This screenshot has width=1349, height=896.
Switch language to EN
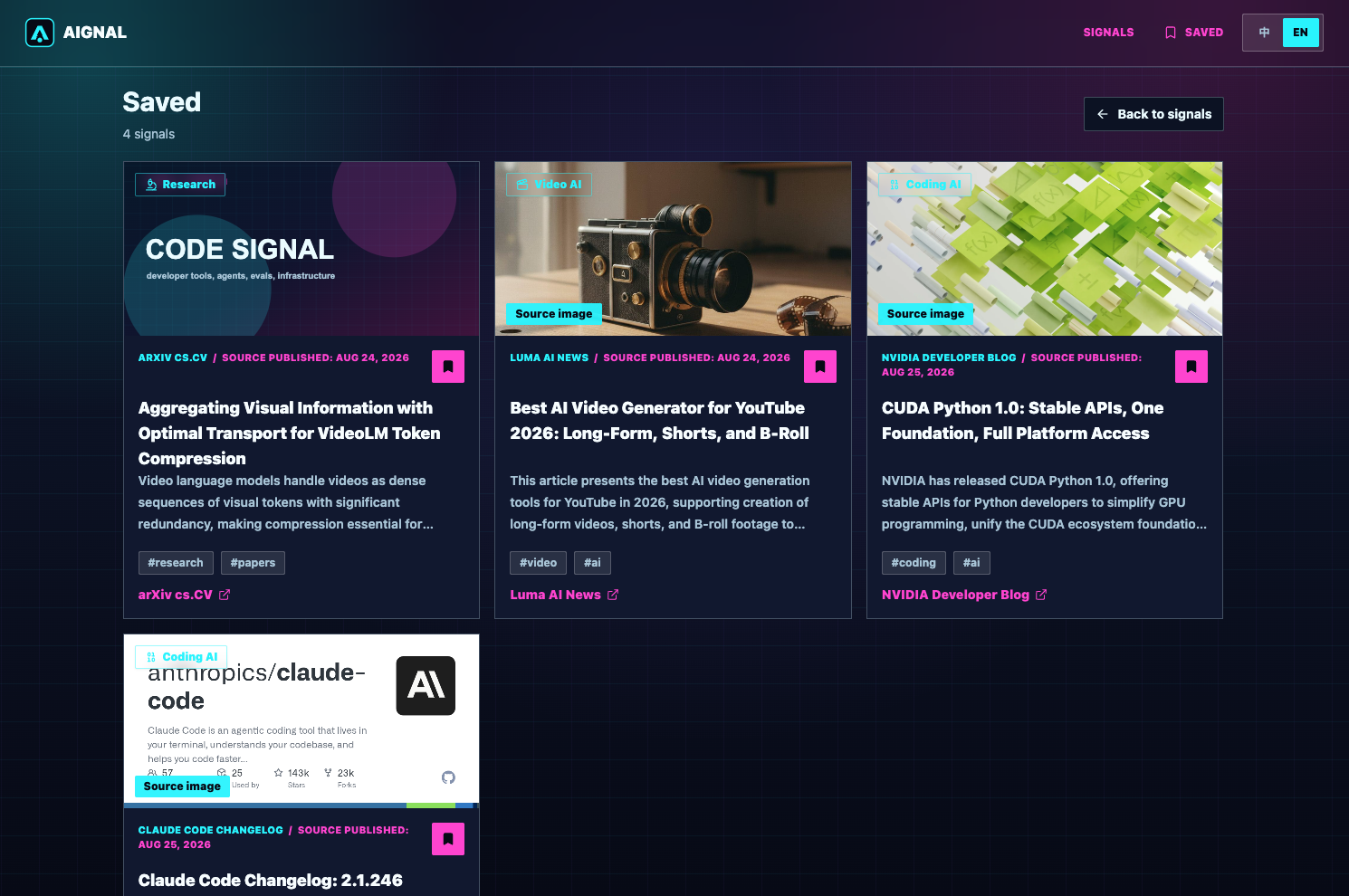[x=1300, y=33]
